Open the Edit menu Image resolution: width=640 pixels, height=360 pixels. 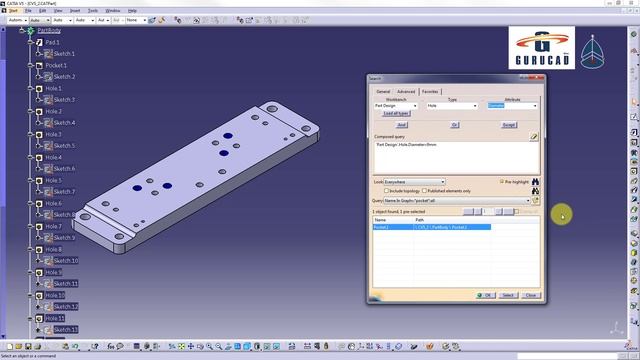pyautogui.click(x=42, y=11)
